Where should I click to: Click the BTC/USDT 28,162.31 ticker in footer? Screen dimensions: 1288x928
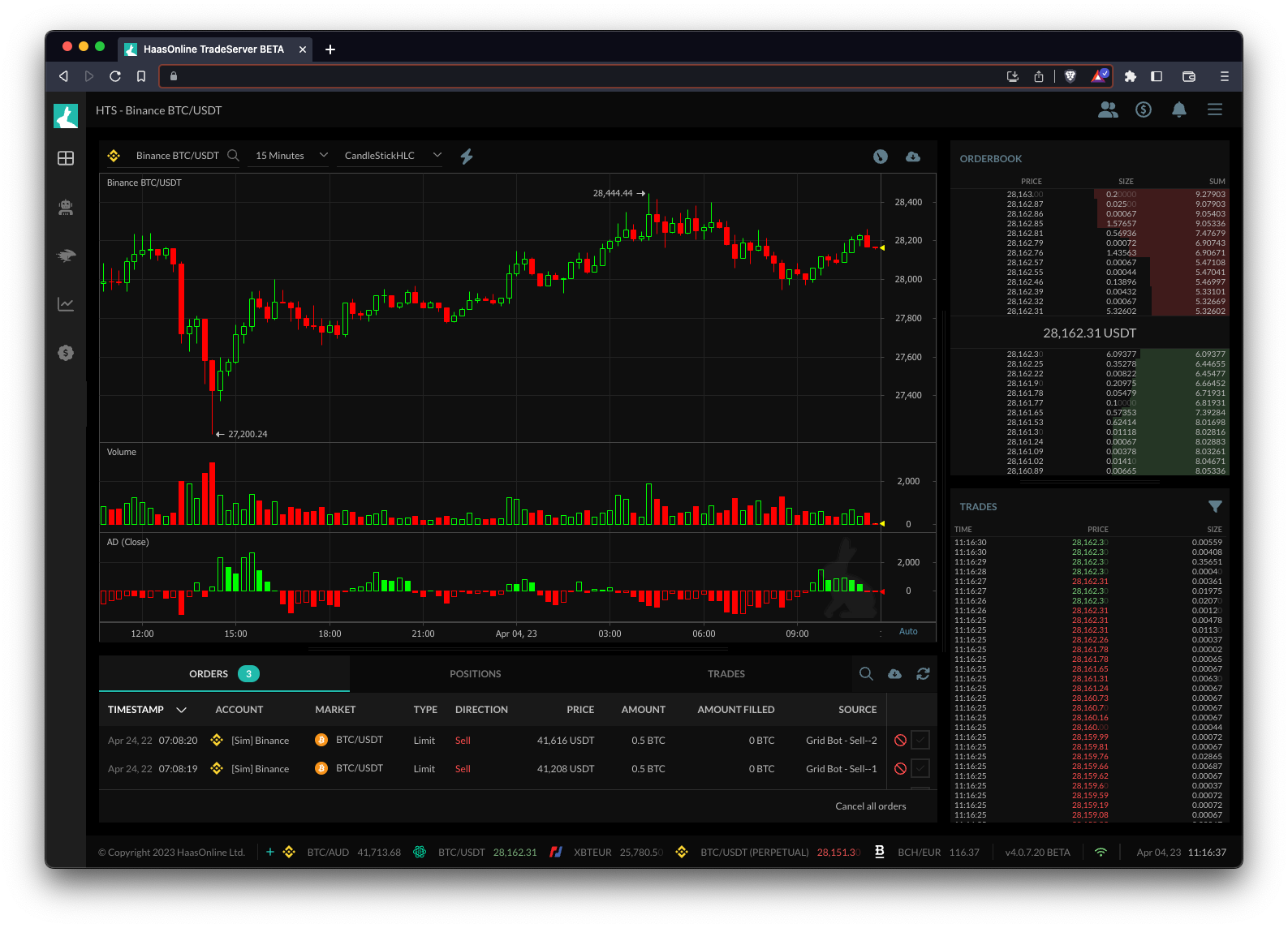[475, 853]
